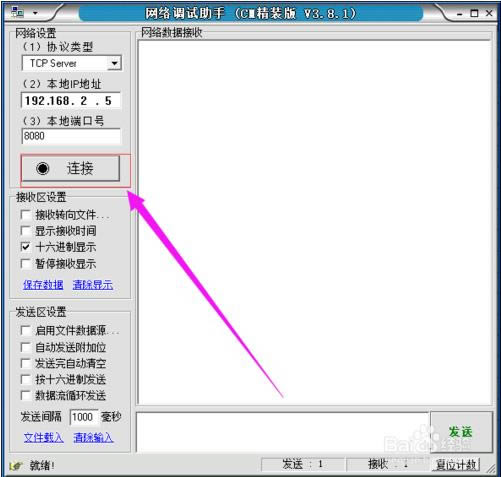Click the send interval field showing 1000
Image resolution: width=501 pixels, height=477 pixels.
click(x=84, y=417)
